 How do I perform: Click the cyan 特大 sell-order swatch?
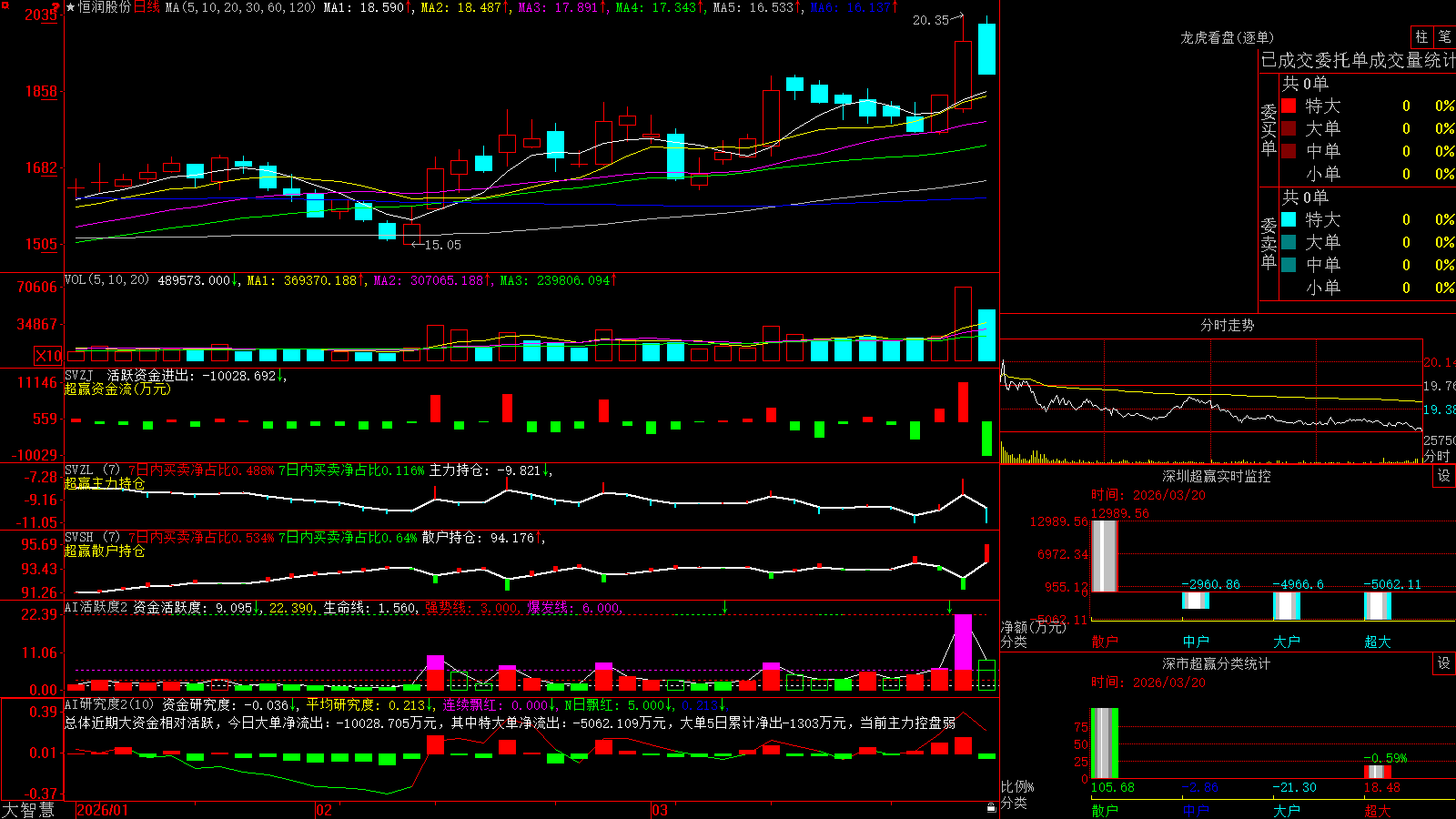coord(1289,219)
